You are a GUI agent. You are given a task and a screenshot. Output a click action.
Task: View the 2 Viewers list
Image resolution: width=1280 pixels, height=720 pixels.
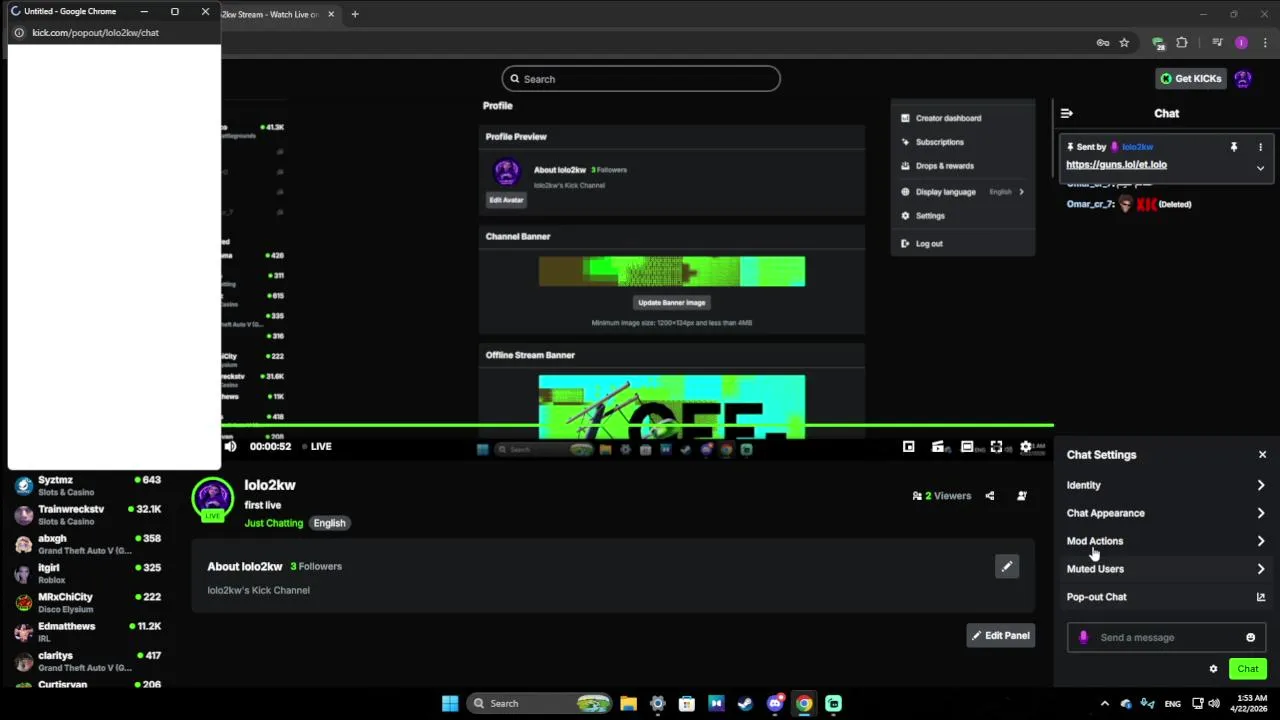941,496
